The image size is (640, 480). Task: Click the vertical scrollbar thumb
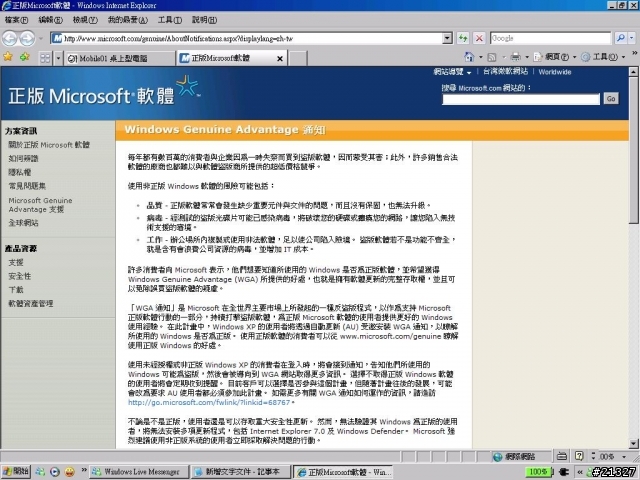click(633, 150)
